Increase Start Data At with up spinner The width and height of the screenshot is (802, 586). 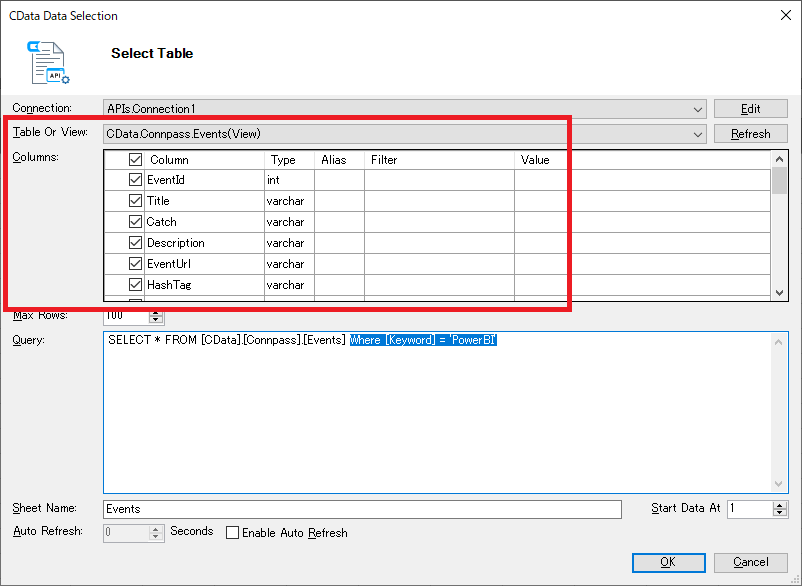point(780,505)
